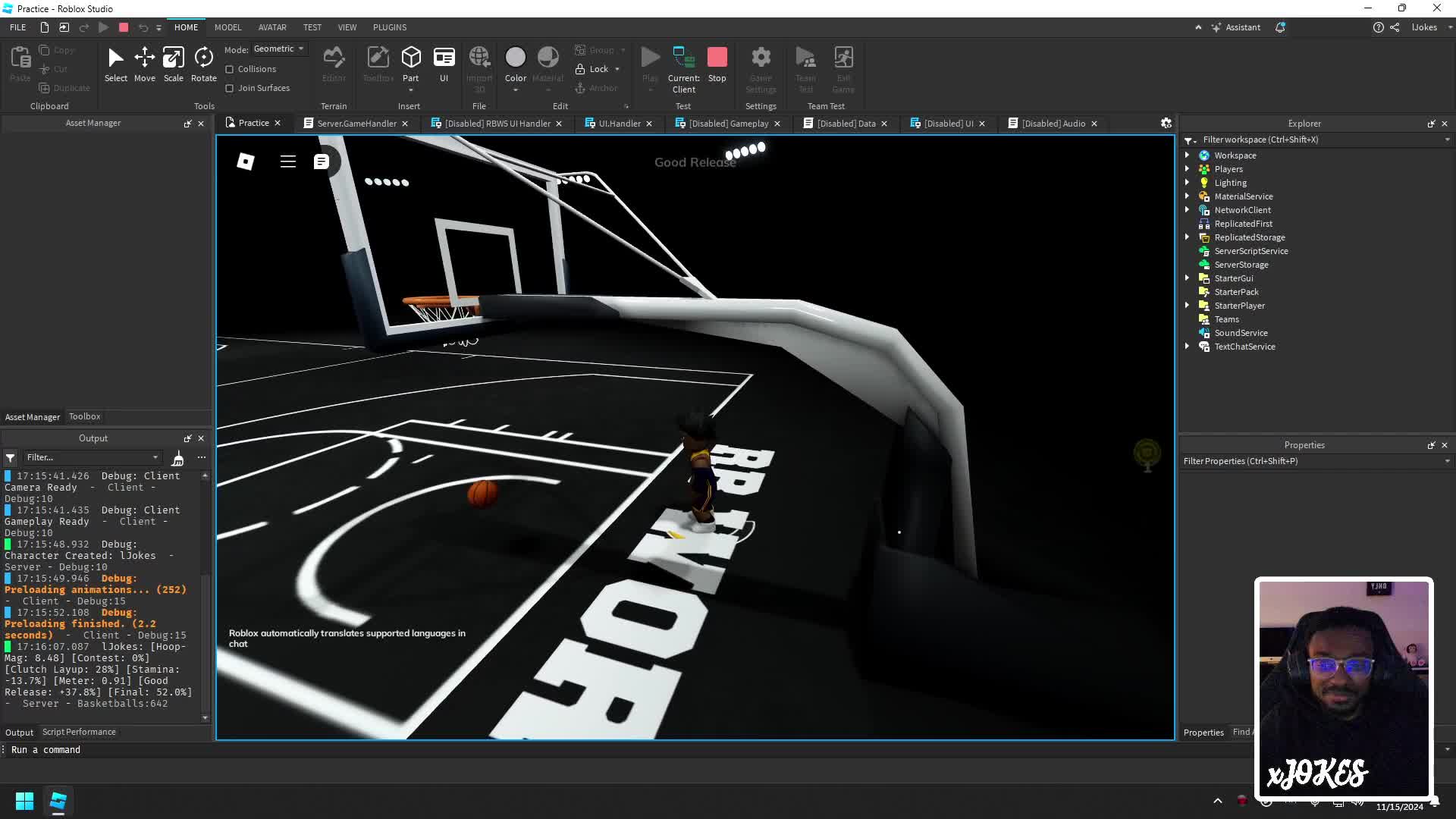Select ServerScriptService in Explorer
This screenshot has width=1456, height=819.
coord(1250,251)
